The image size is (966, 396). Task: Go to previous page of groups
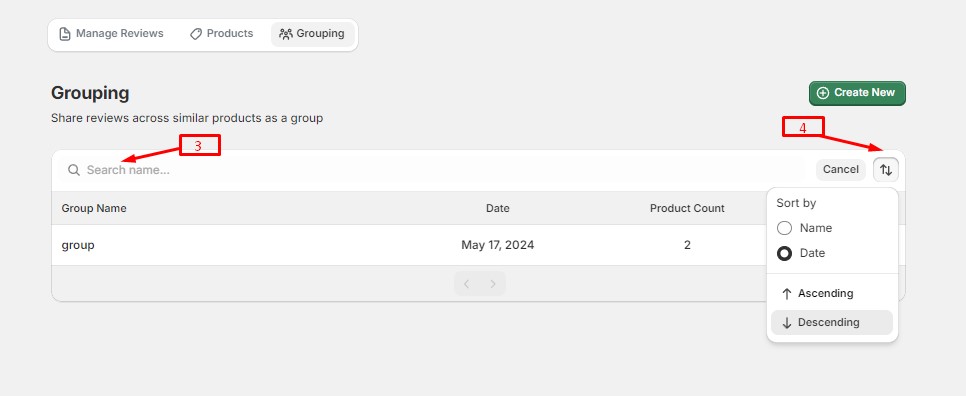point(467,284)
